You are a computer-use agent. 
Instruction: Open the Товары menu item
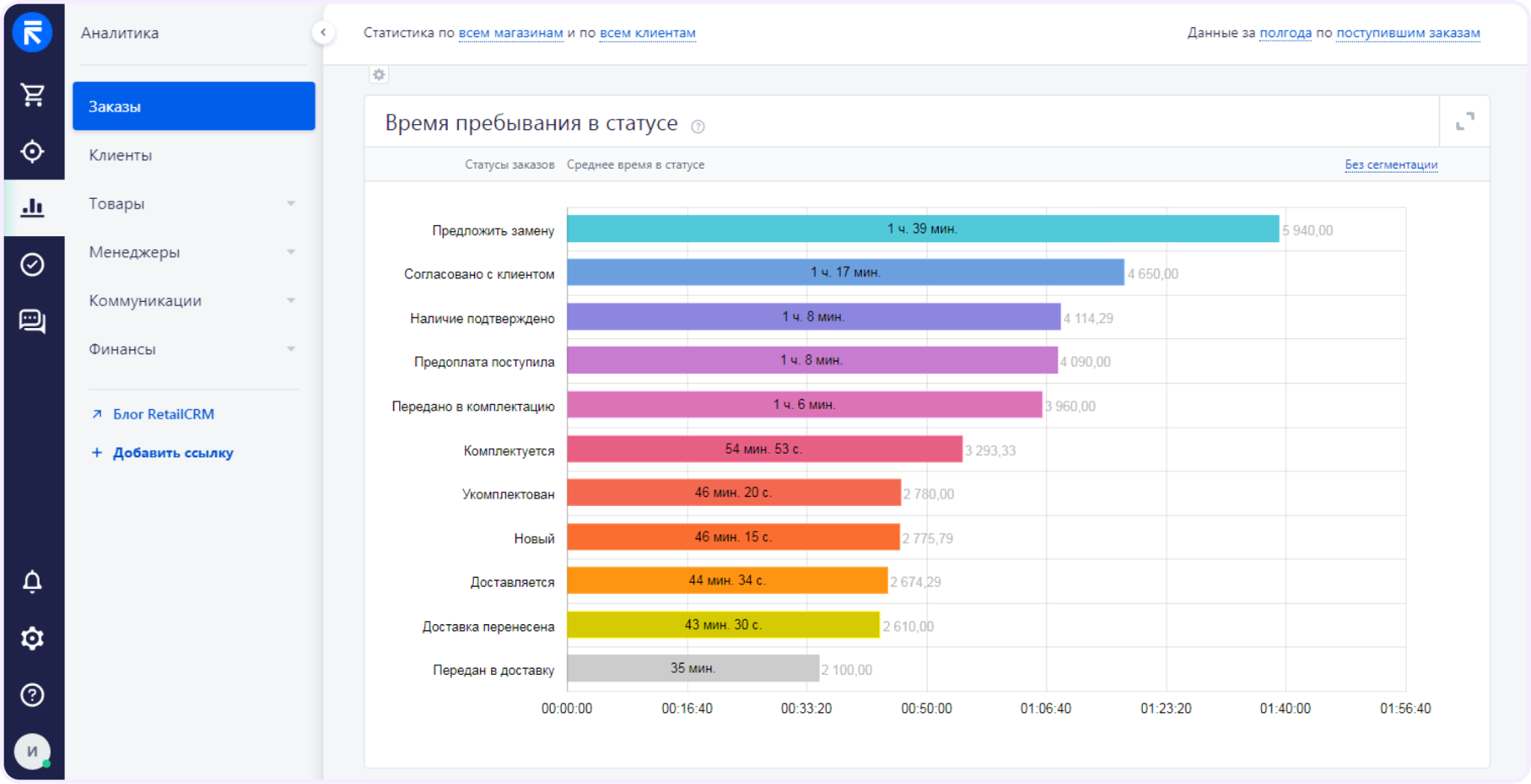tap(117, 203)
